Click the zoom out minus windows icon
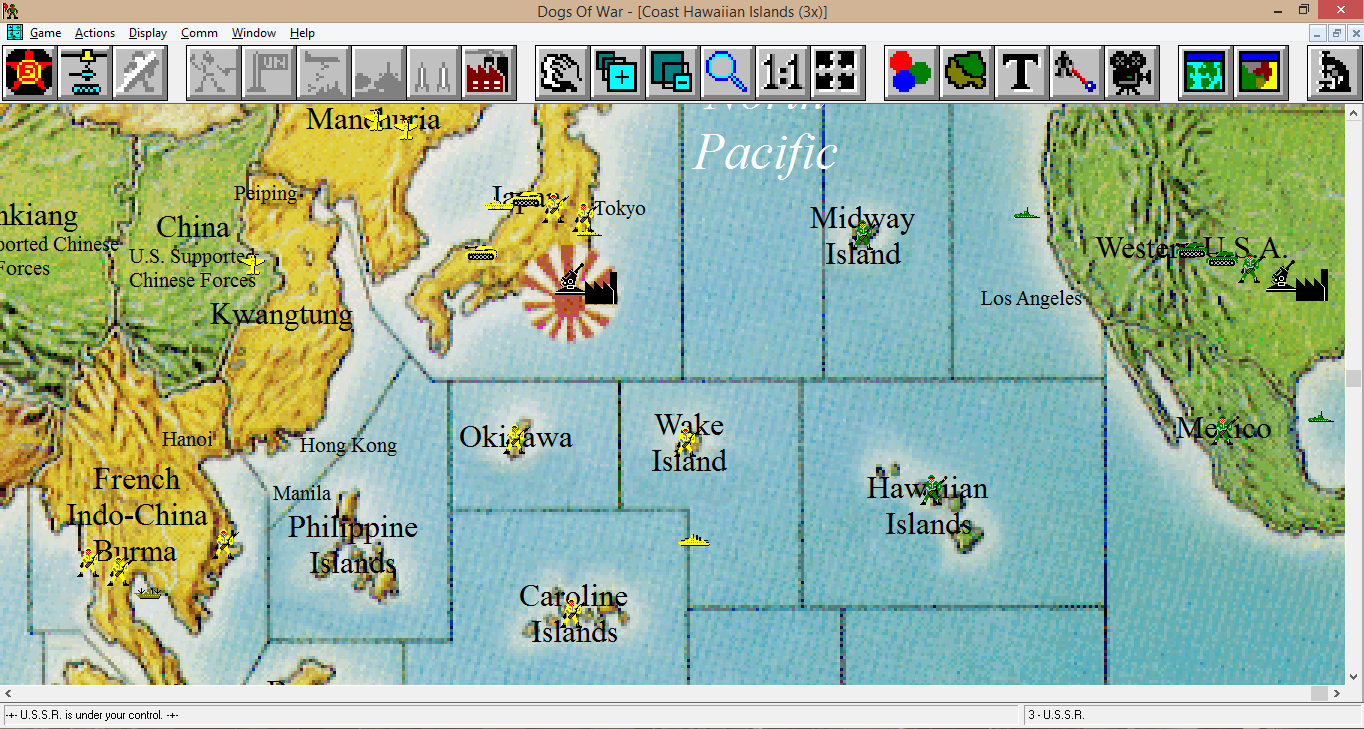Image resolution: width=1364 pixels, height=729 pixels. [672, 72]
